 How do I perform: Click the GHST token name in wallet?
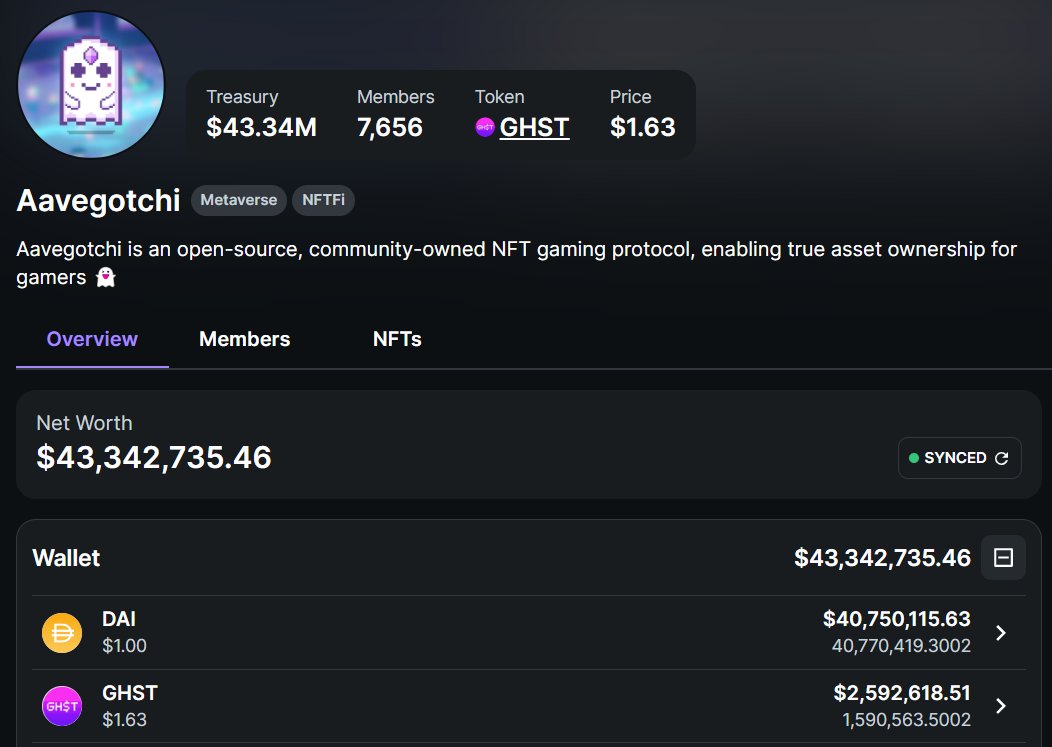[x=129, y=693]
